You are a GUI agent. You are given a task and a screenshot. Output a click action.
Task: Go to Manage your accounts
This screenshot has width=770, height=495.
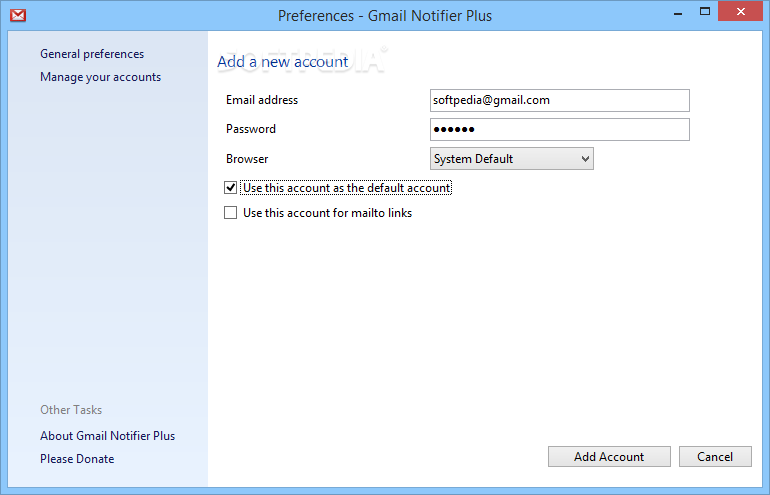tap(100, 77)
